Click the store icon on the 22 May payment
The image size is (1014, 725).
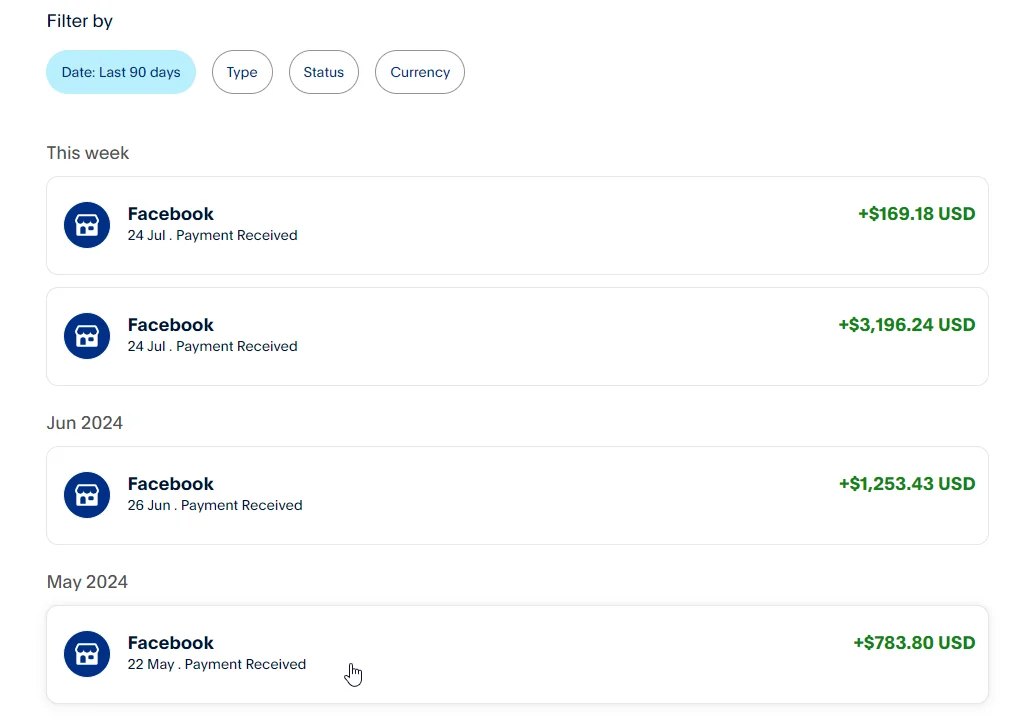[87, 654]
